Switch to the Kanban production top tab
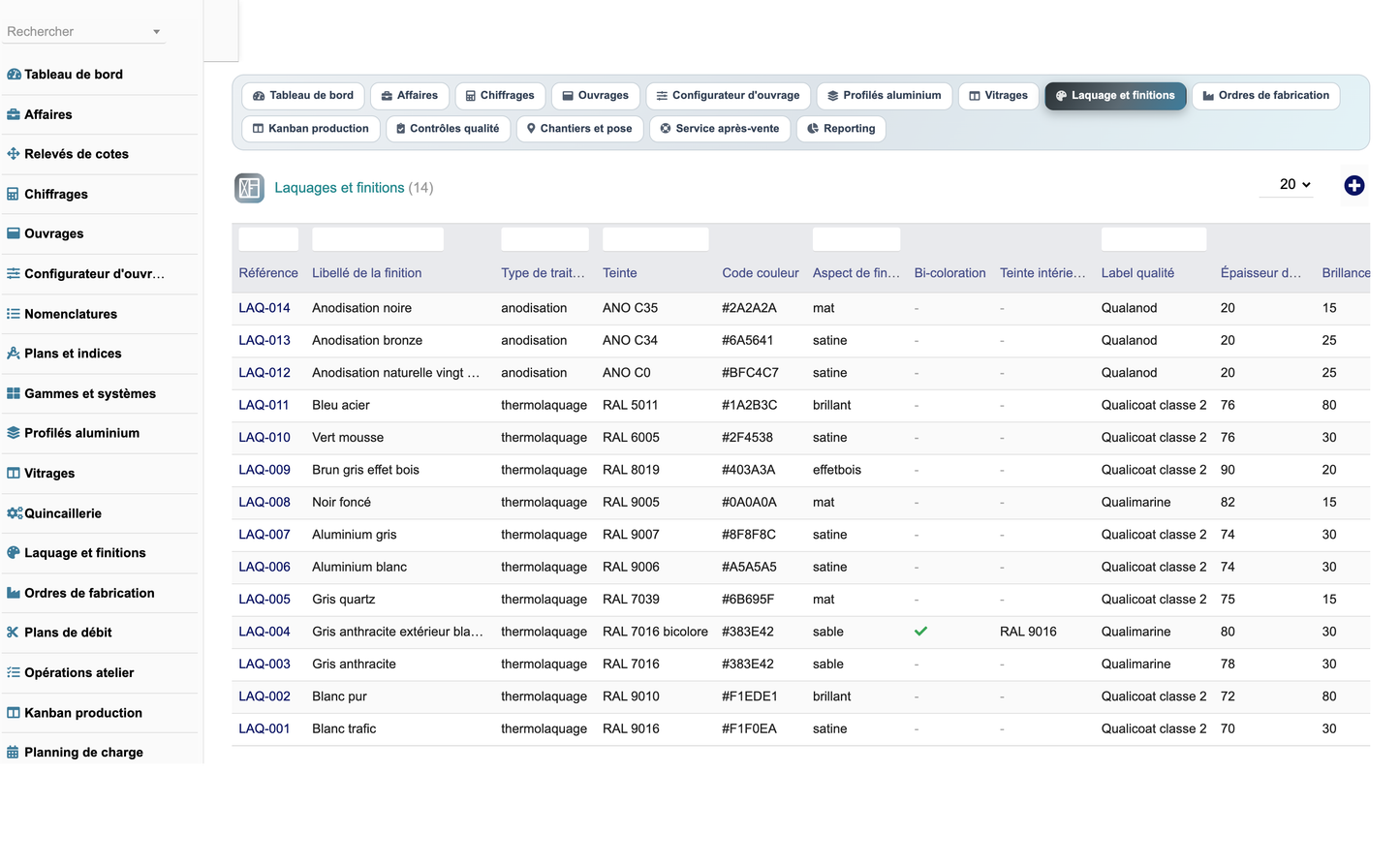Image resolution: width=1400 pixels, height=866 pixels. click(311, 129)
